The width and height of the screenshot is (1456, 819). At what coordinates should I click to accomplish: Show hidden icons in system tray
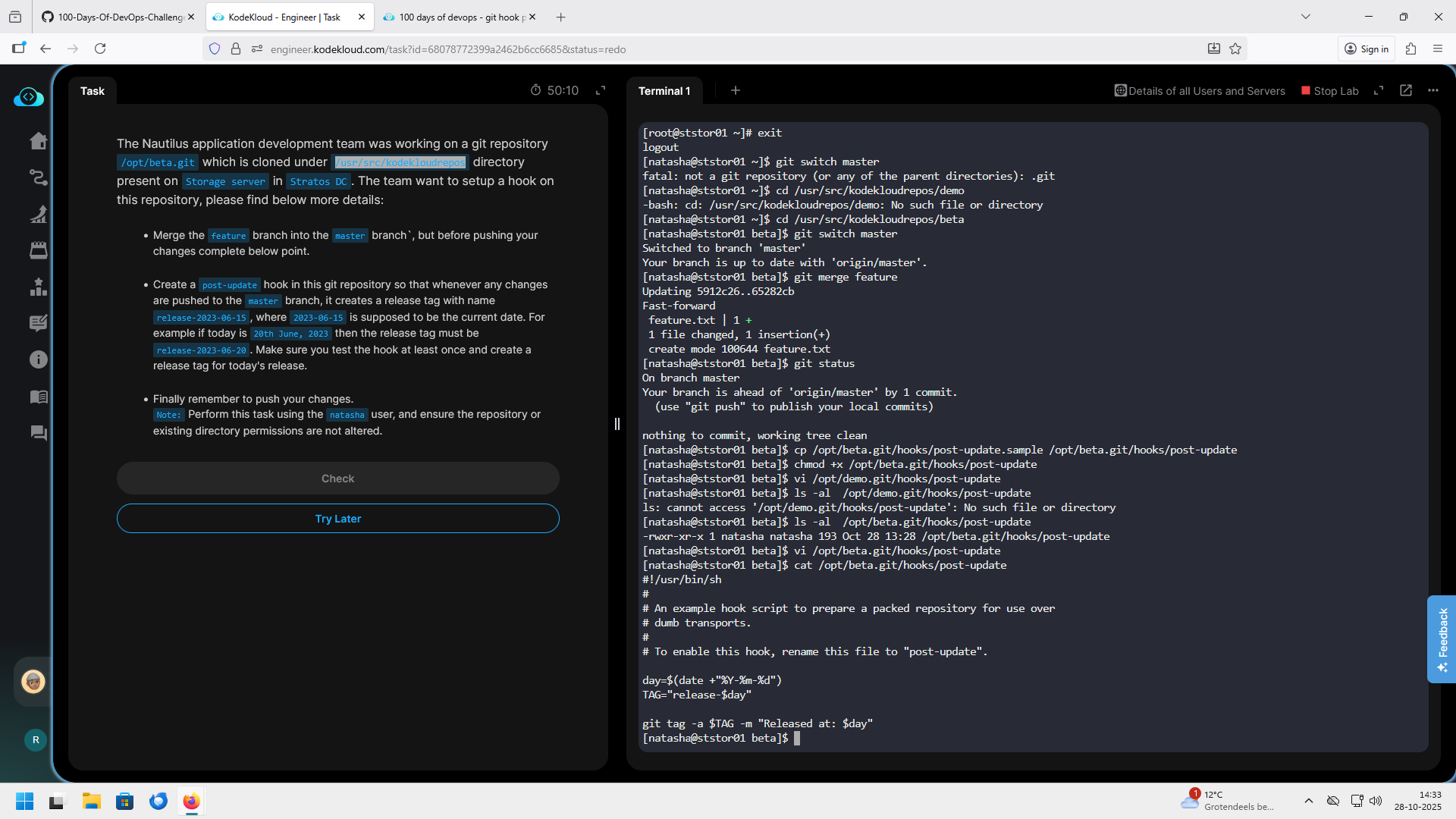[1308, 801]
